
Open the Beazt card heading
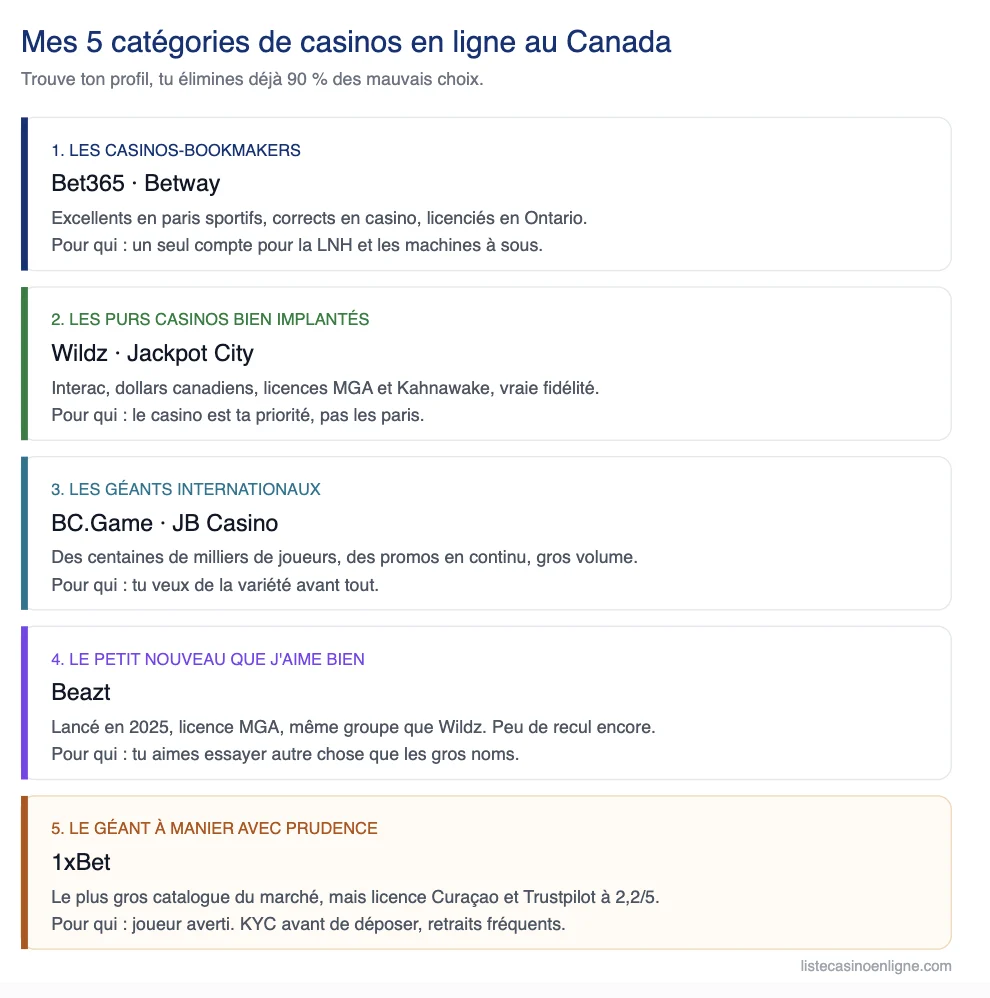pos(81,692)
